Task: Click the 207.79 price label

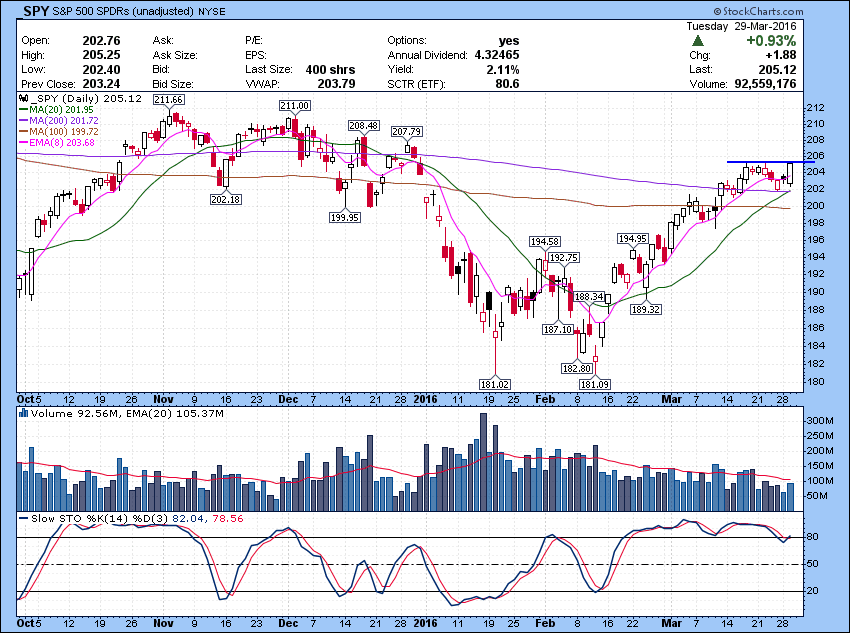Action: 407,131
